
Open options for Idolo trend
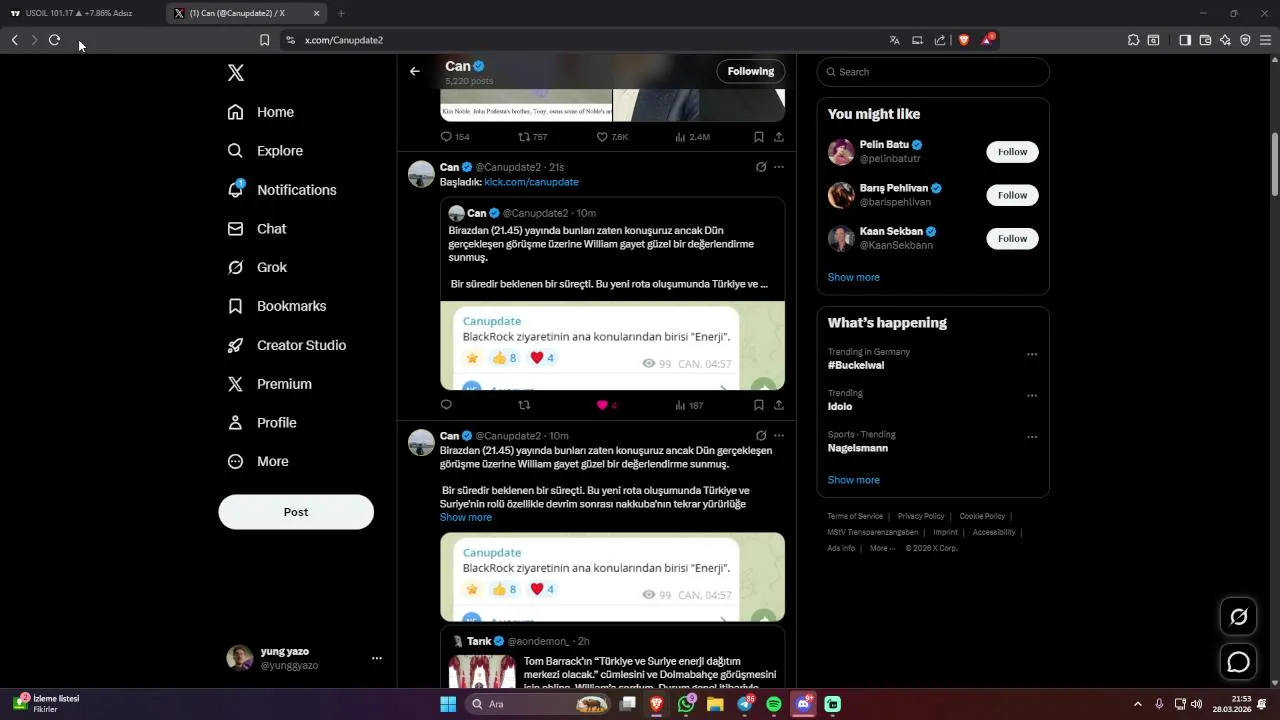point(1032,395)
